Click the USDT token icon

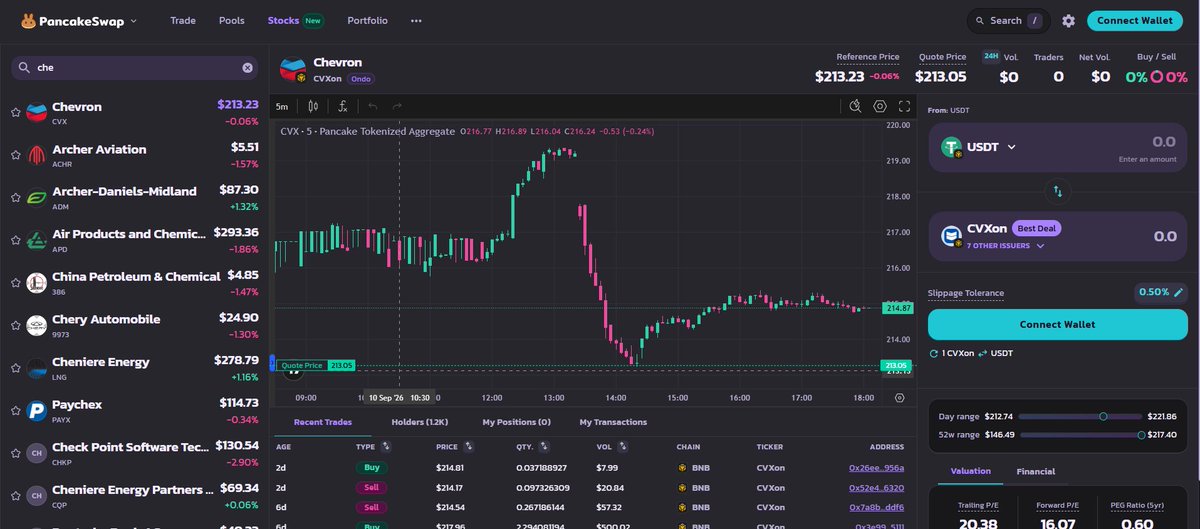pyautogui.click(x=952, y=148)
